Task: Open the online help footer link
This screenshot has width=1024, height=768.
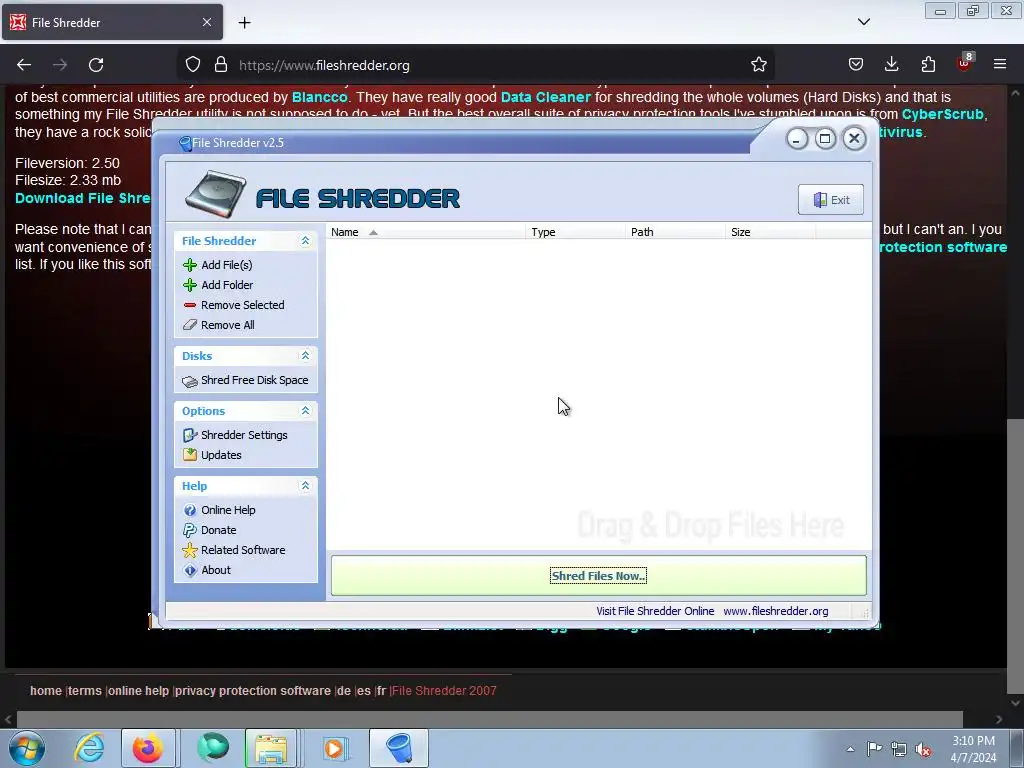Action: coord(138,691)
